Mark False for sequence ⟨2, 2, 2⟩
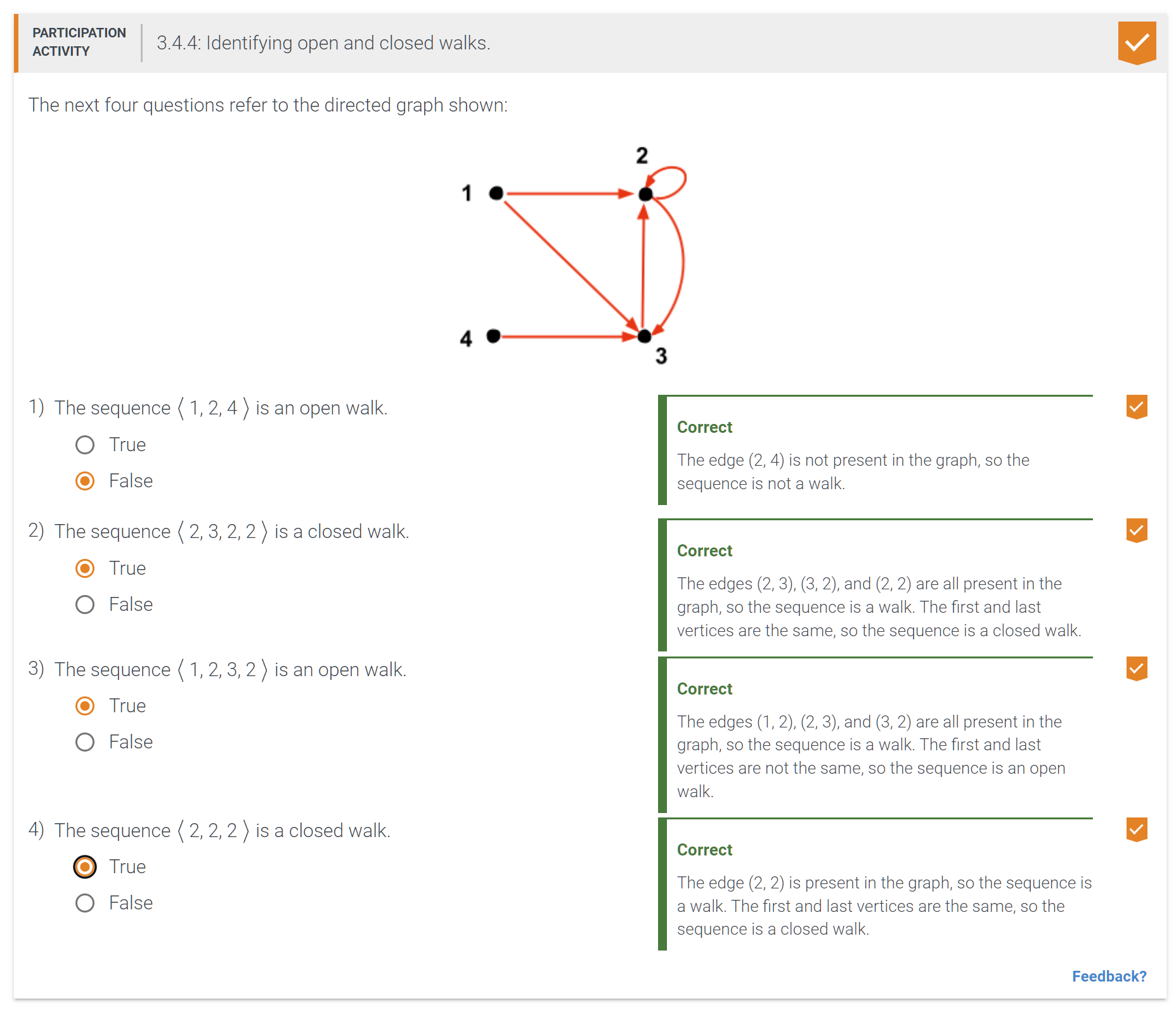The image size is (1176, 1012). point(85,903)
